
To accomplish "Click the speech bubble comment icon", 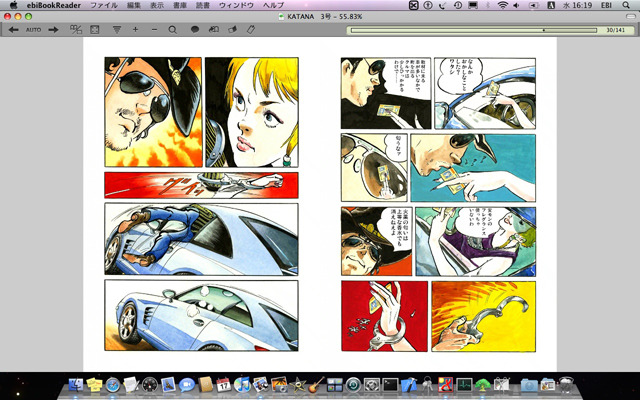I will coord(195,29).
